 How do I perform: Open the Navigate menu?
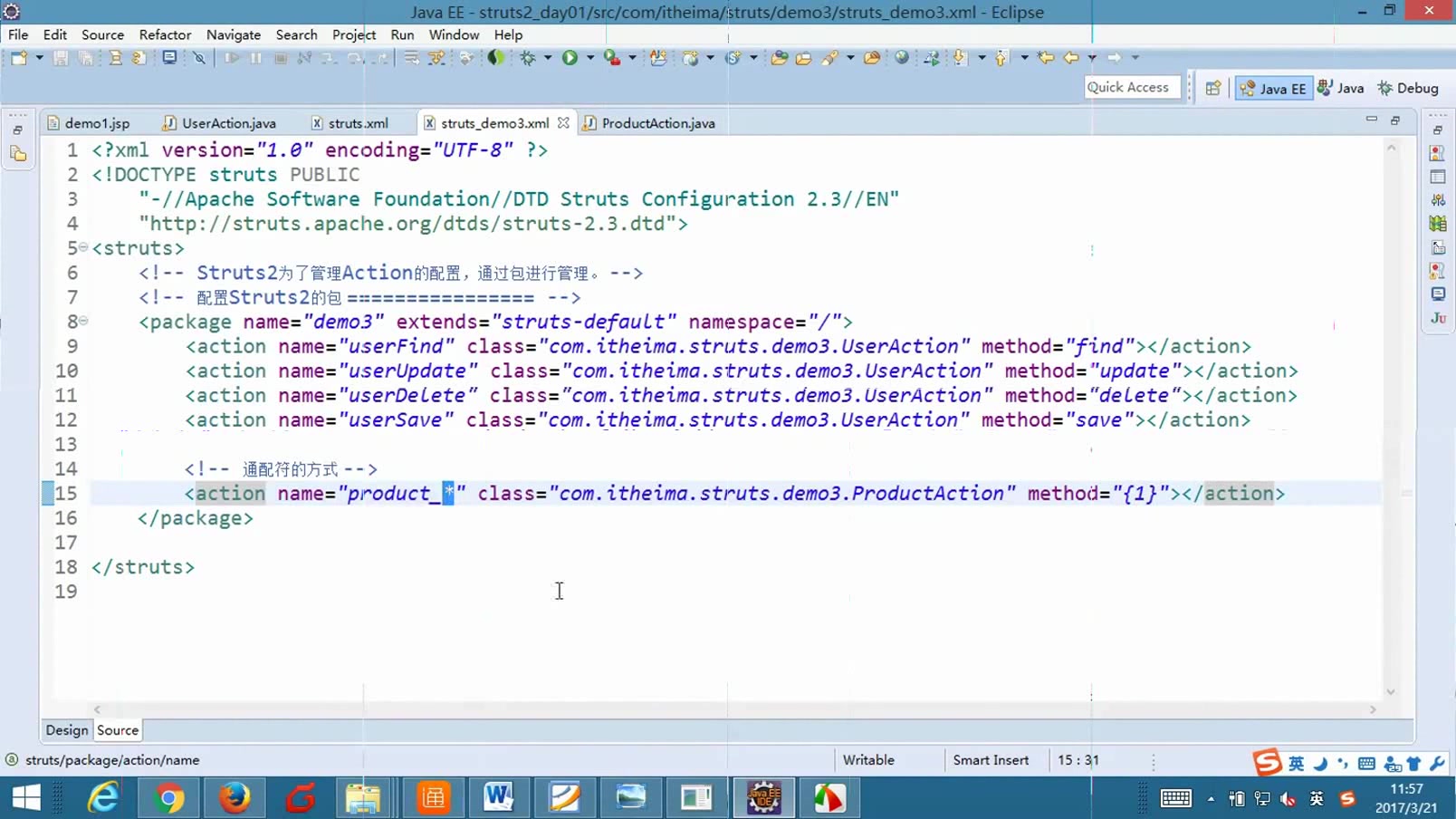[x=234, y=34]
